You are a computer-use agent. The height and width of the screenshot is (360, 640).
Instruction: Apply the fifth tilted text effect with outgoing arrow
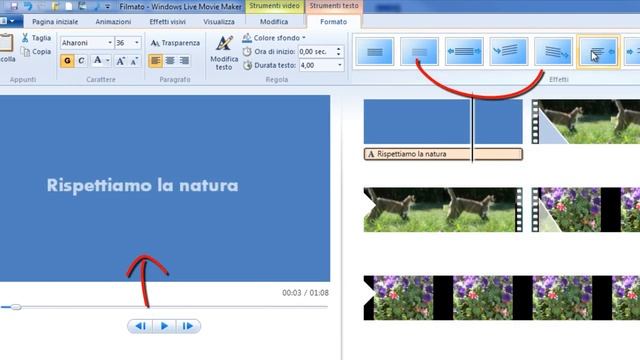tap(553, 51)
